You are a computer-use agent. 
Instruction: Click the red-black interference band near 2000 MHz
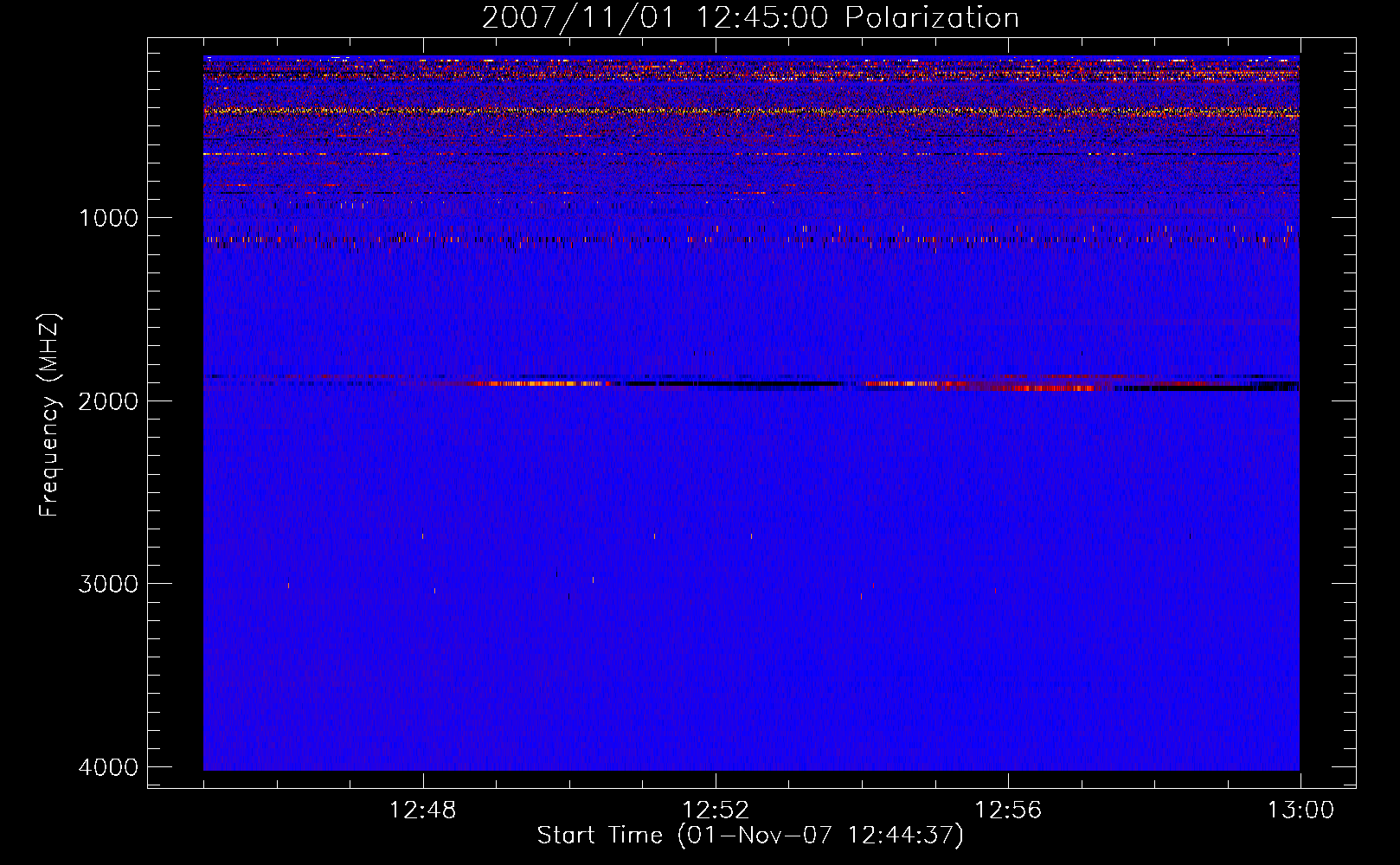pos(751,382)
